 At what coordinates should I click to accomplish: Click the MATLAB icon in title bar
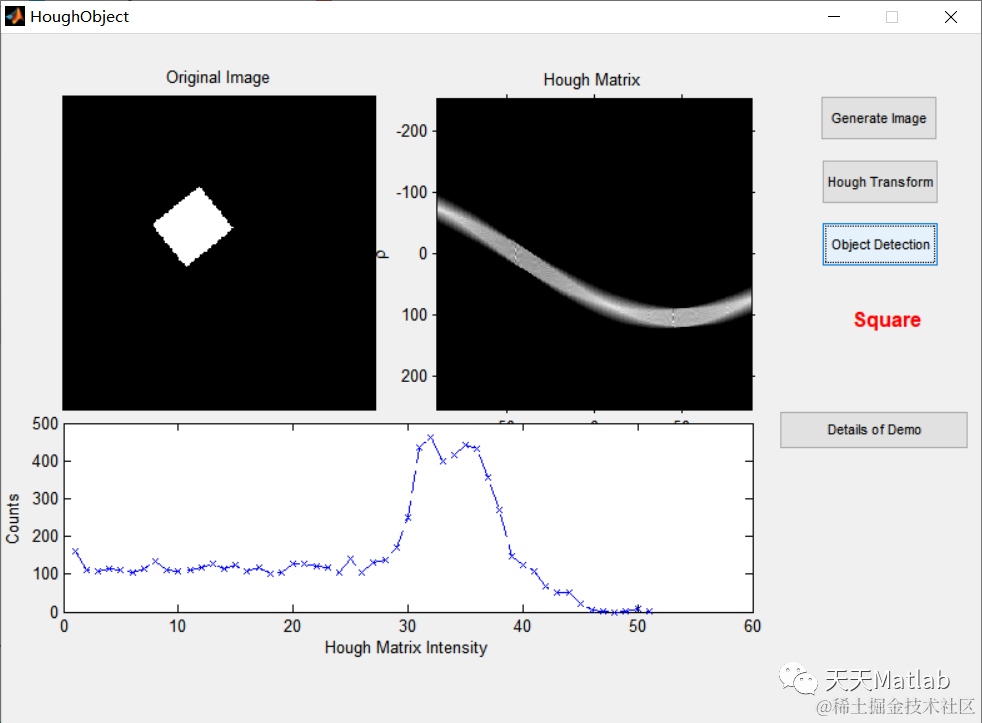coord(14,16)
